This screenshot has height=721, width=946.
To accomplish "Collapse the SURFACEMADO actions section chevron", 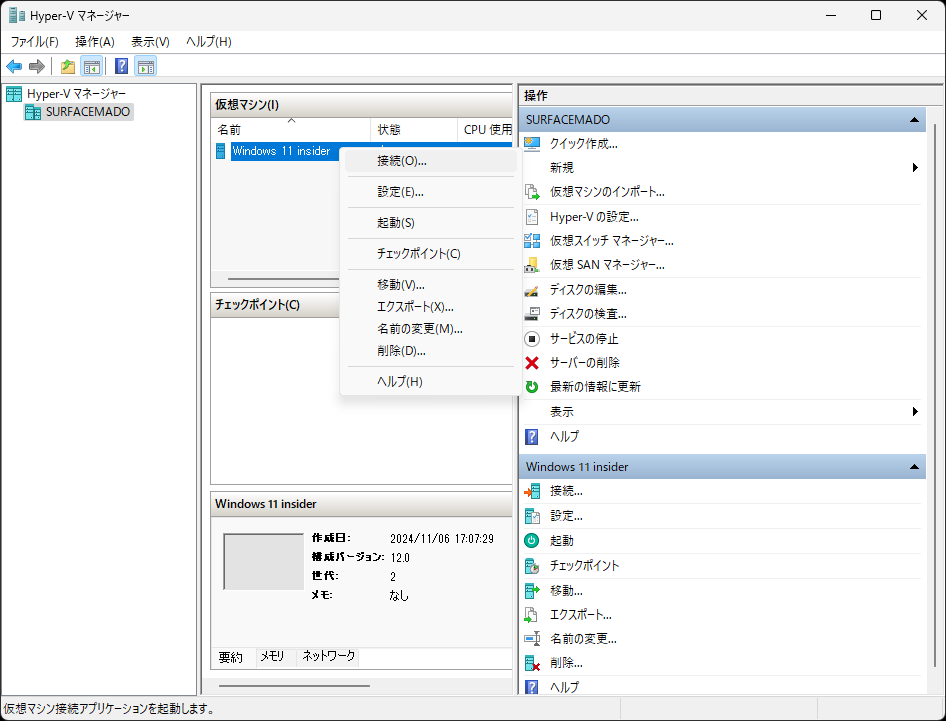I will pyautogui.click(x=914, y=119).
